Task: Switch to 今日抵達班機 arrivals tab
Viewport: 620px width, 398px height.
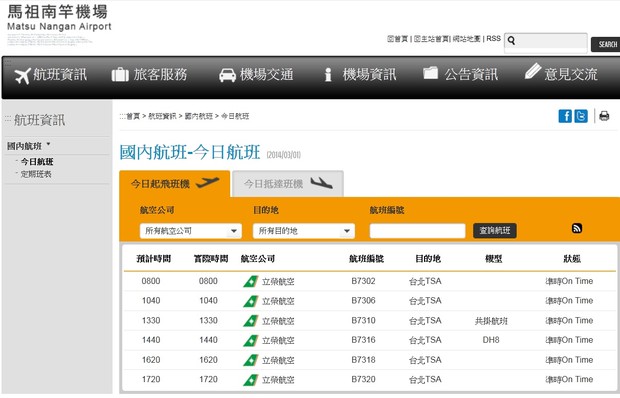Action: (x=288, y=184)
